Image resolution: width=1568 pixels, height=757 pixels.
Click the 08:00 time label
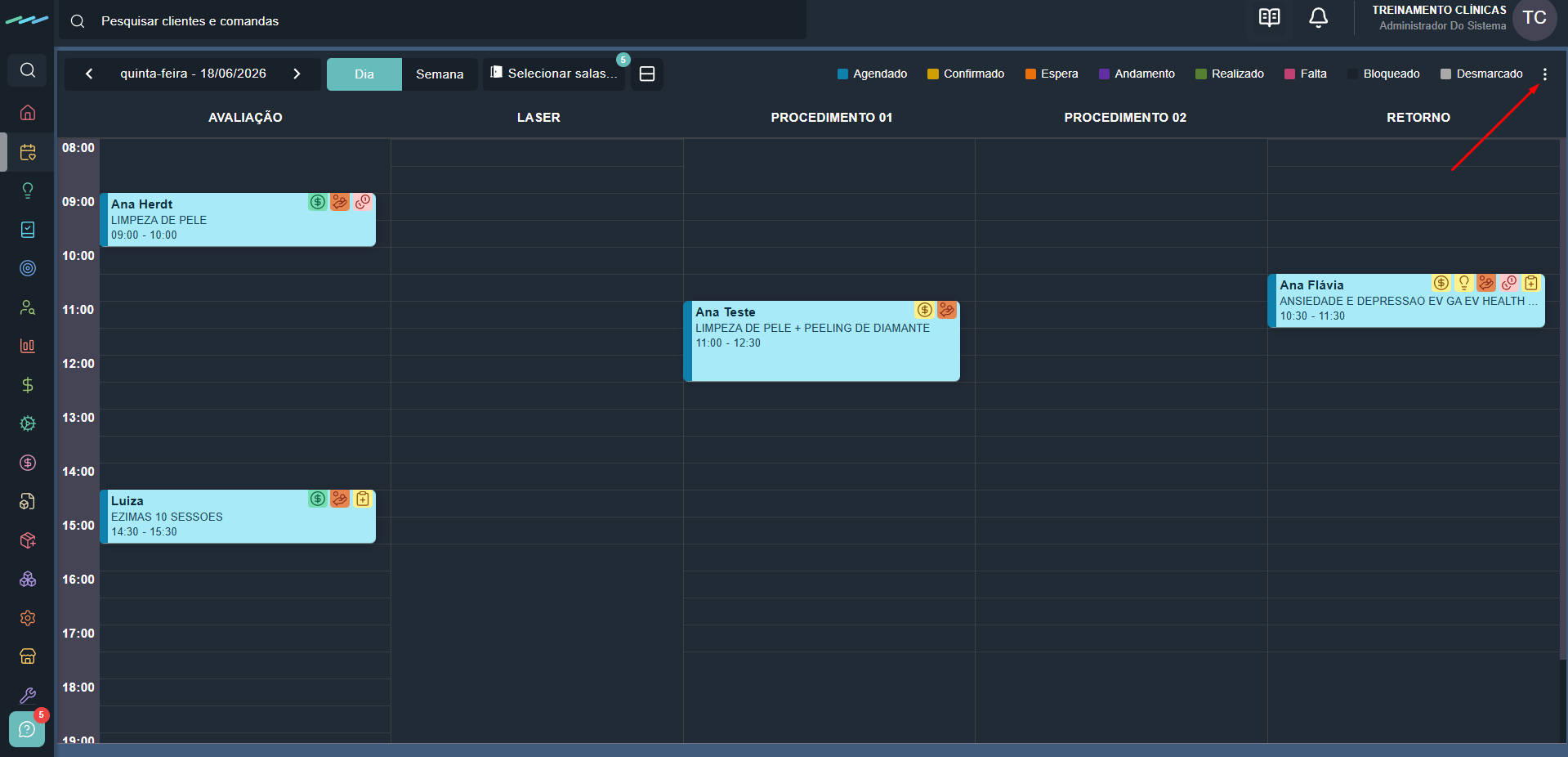click(78, 148)
